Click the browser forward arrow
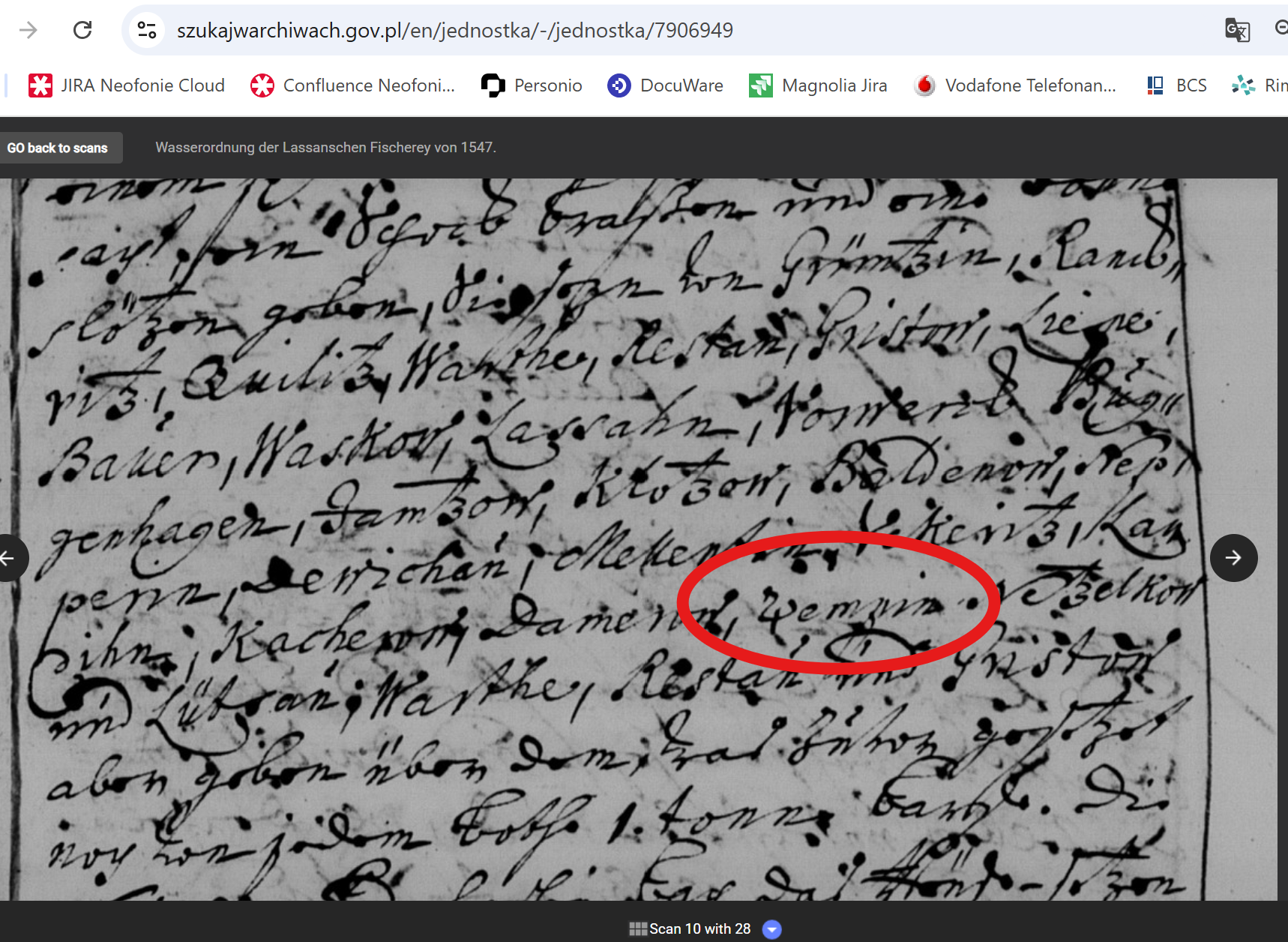The image size is (1288, 942). 28,30
